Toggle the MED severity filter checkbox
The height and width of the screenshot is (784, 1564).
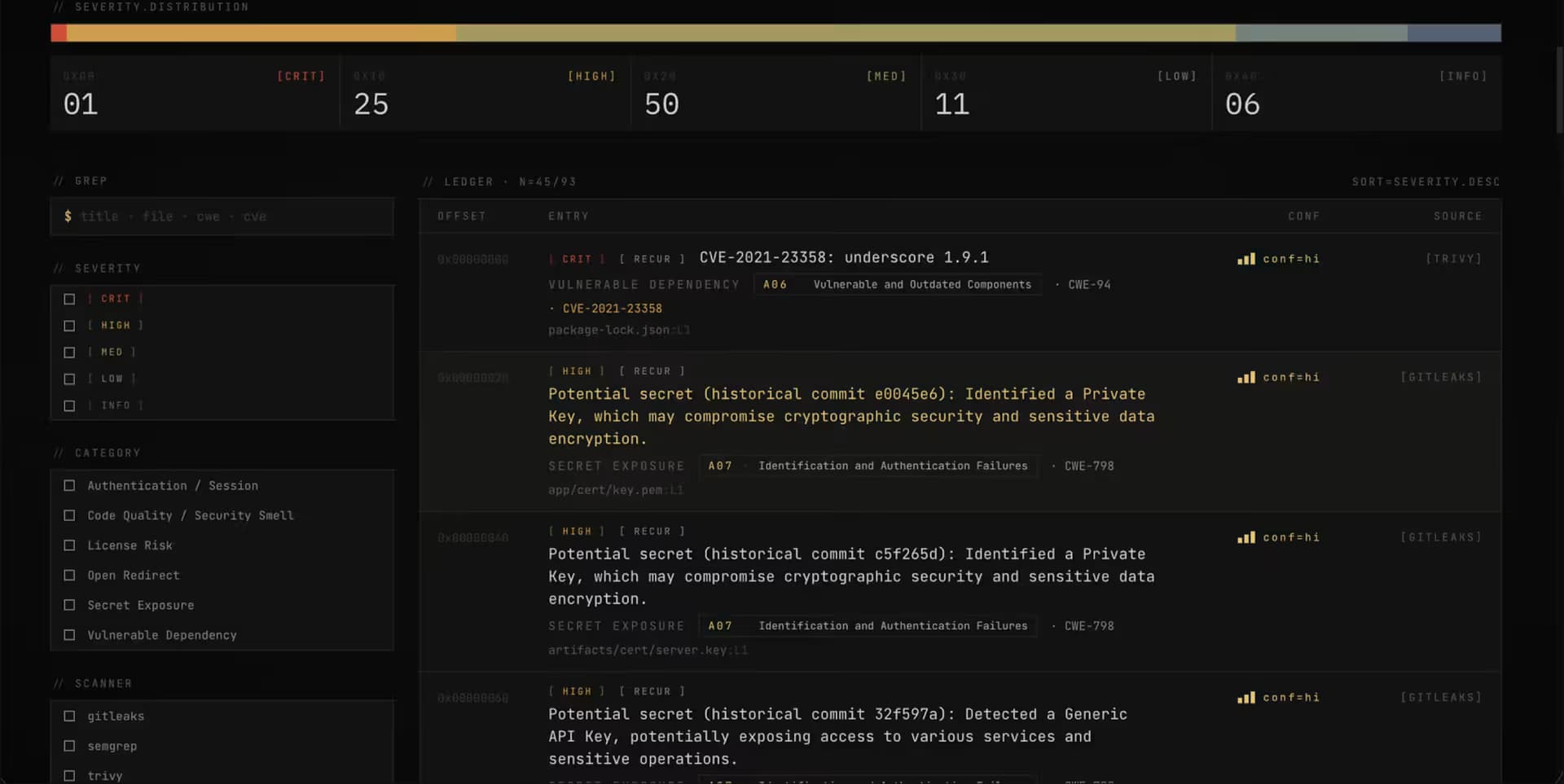pyautogui.click(x=69, y=353)
